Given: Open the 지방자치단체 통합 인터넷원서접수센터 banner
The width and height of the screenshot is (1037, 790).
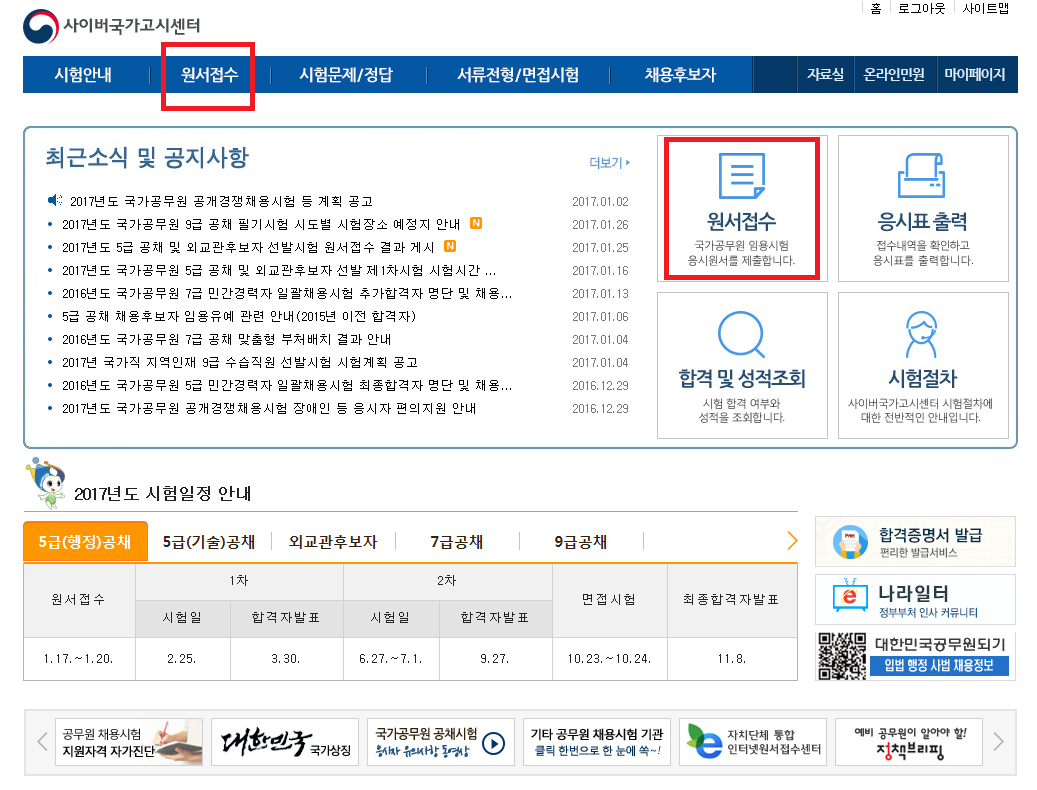Looking at the screenshot, I should click(752, 742).
